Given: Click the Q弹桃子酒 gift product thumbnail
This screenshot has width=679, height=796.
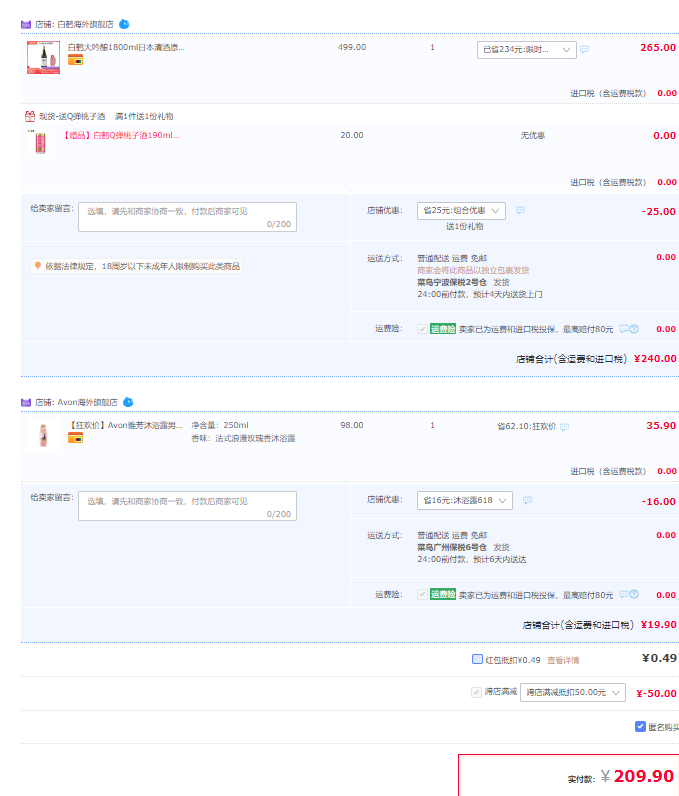Looking at the screenshot, I should (40, 142).
